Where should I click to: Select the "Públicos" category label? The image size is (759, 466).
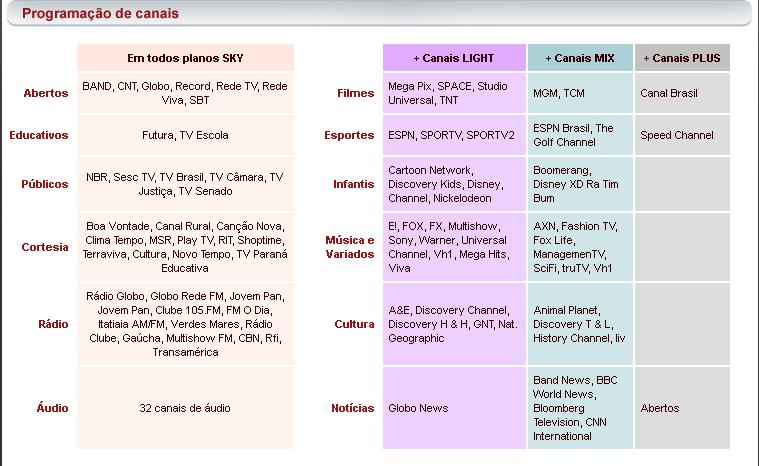pos(45,184)
